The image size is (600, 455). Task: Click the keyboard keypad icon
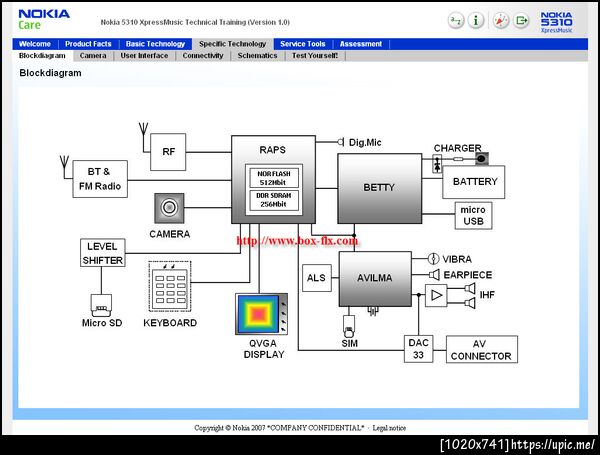point(170,286)
